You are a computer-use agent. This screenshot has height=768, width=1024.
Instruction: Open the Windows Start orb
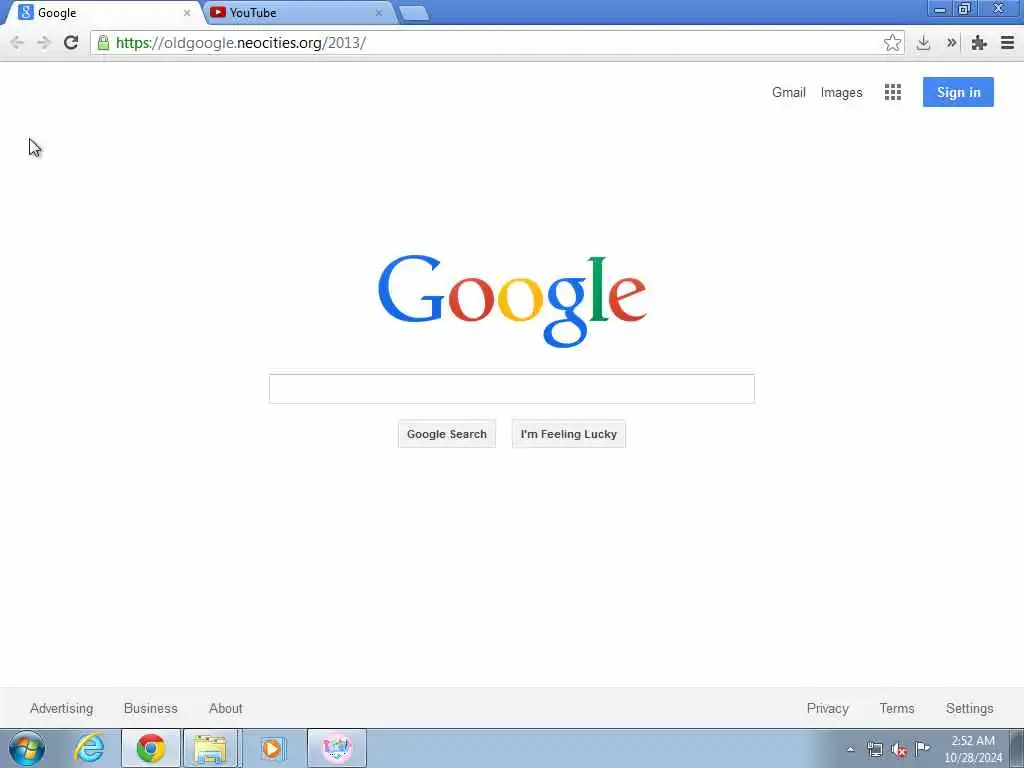[x=27, y=748]
